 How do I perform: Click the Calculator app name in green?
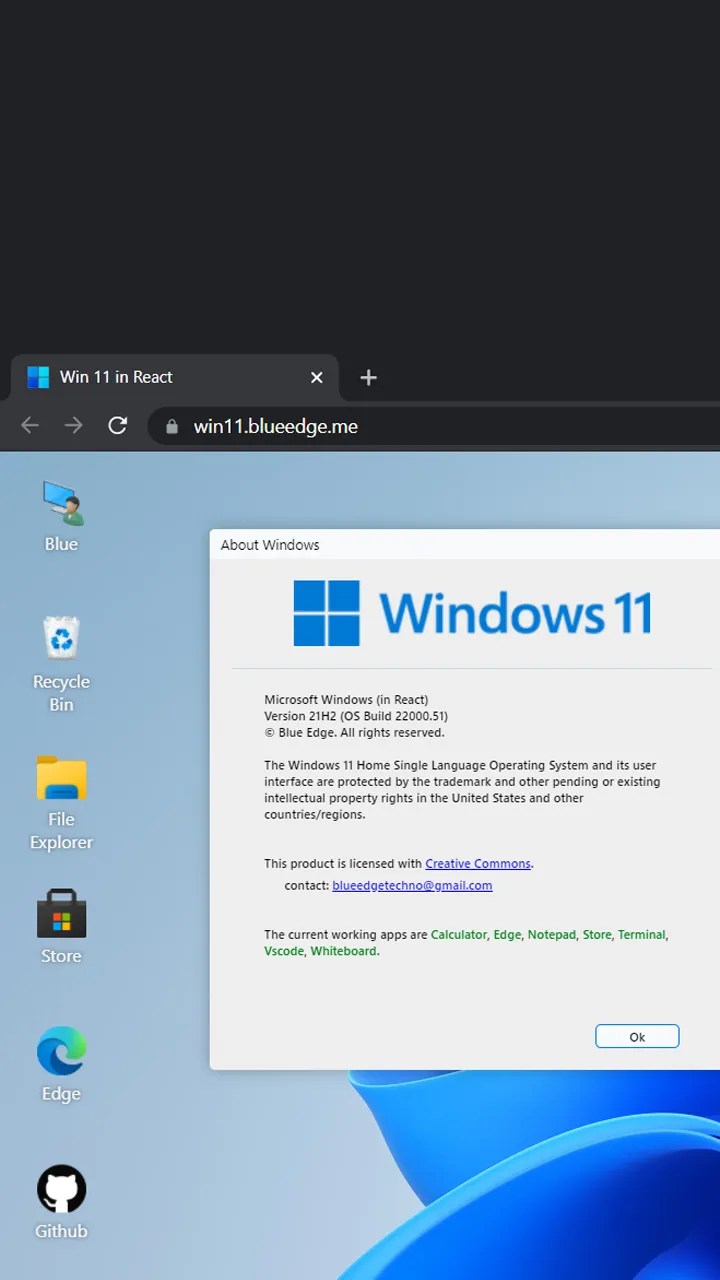click(459, 935)
